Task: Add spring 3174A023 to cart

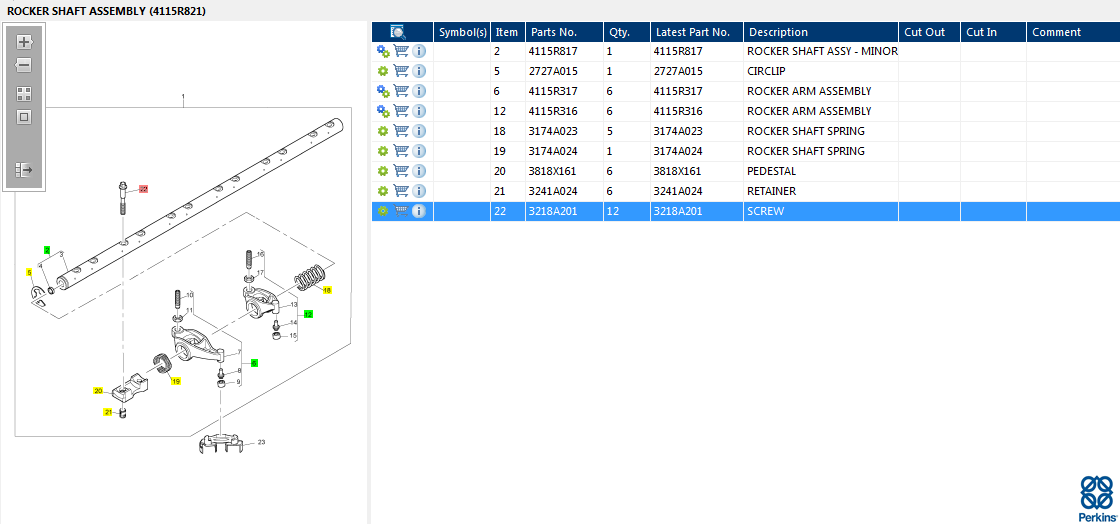Action: pos(401,131)
